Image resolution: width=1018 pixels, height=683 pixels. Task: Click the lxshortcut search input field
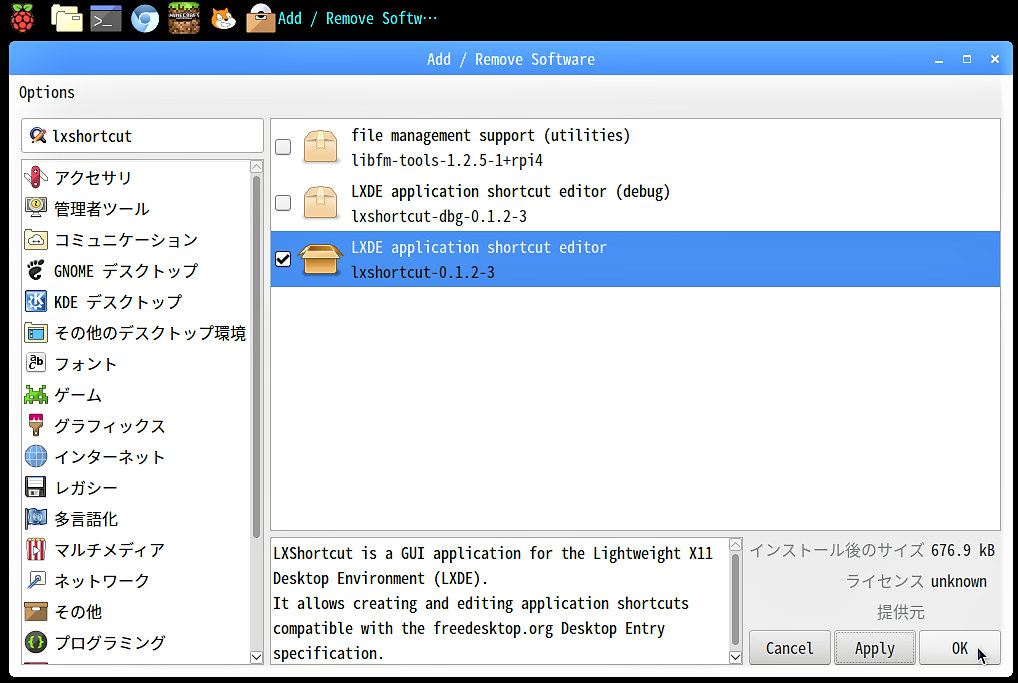tap(142, 136)
